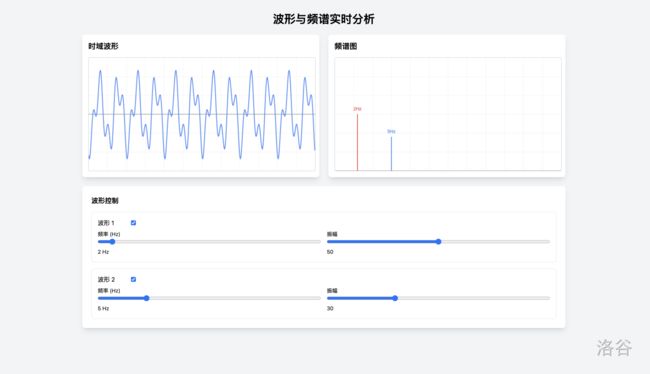Click the 波形 1 frequency slider handle
650x374 pixels.
click(112, 241)
